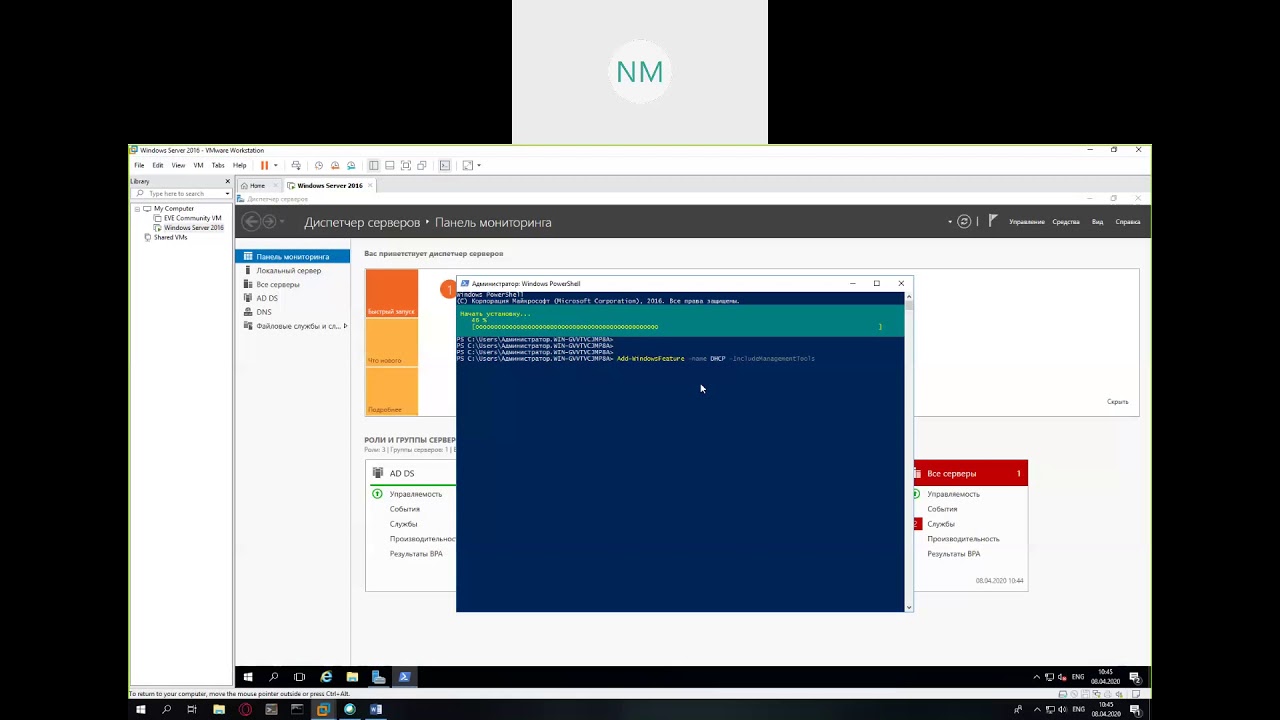Viewport: 1280px width, 720px height.
Task: Open Word on the host taskbar
Action: click(x=376, y=709)
